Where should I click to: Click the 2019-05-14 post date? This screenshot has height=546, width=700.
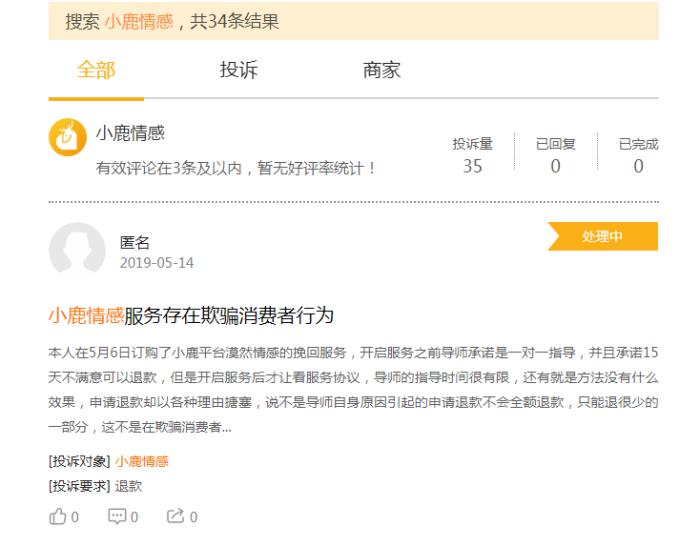tap(157, 263)
